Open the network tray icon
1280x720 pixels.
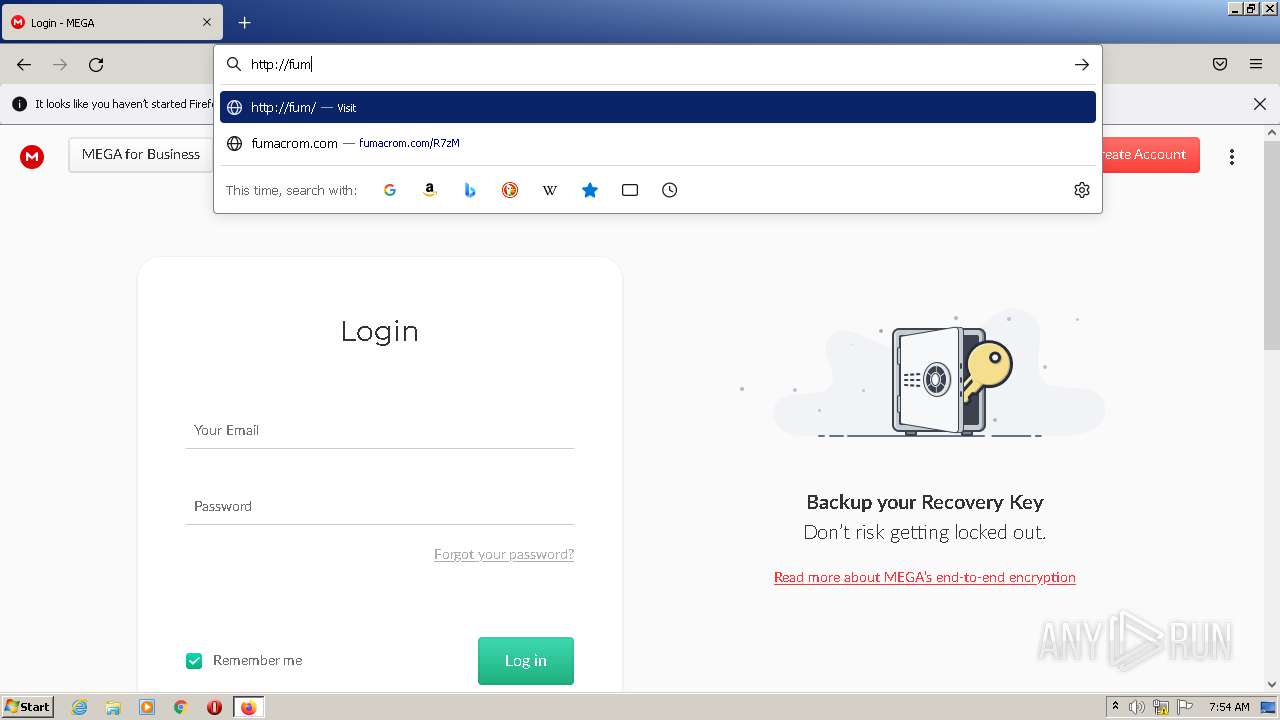(1161, 707)
